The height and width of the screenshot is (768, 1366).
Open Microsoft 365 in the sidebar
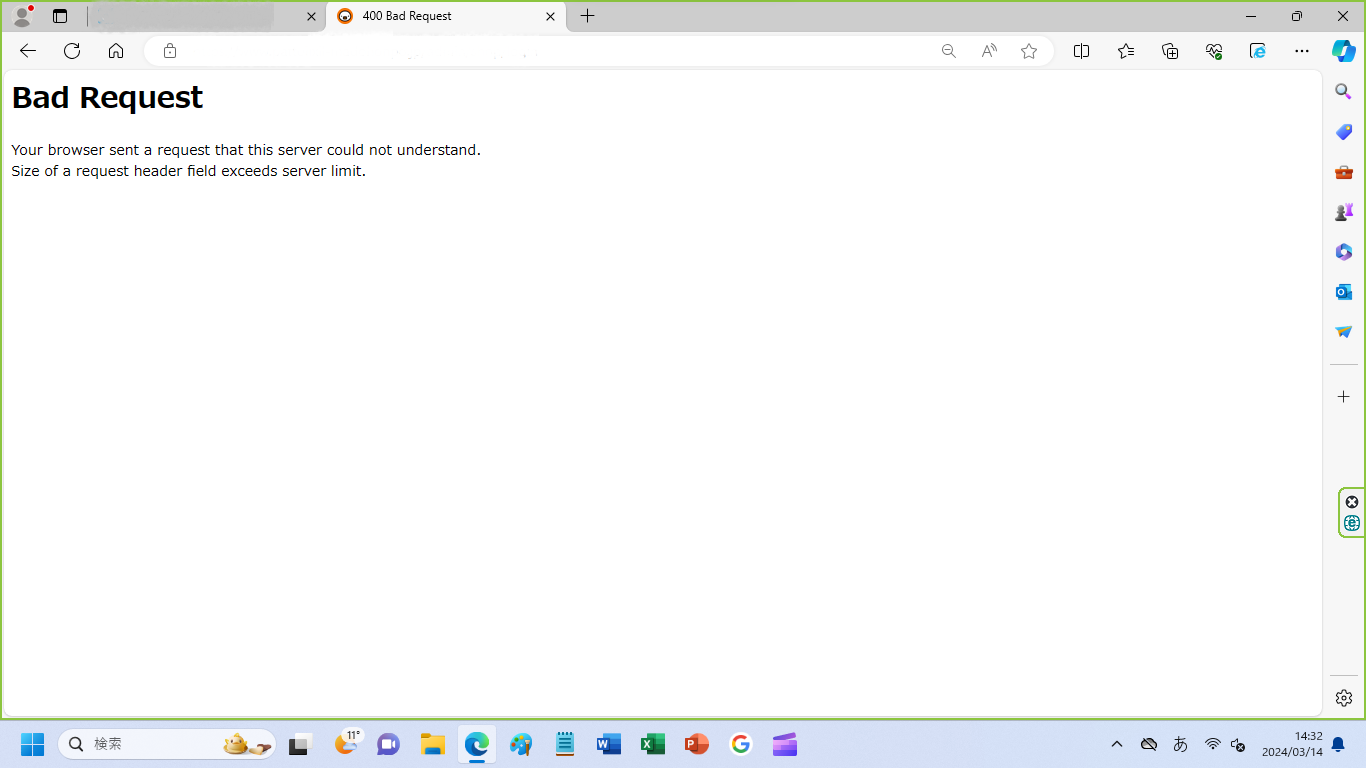[1344, 252]
